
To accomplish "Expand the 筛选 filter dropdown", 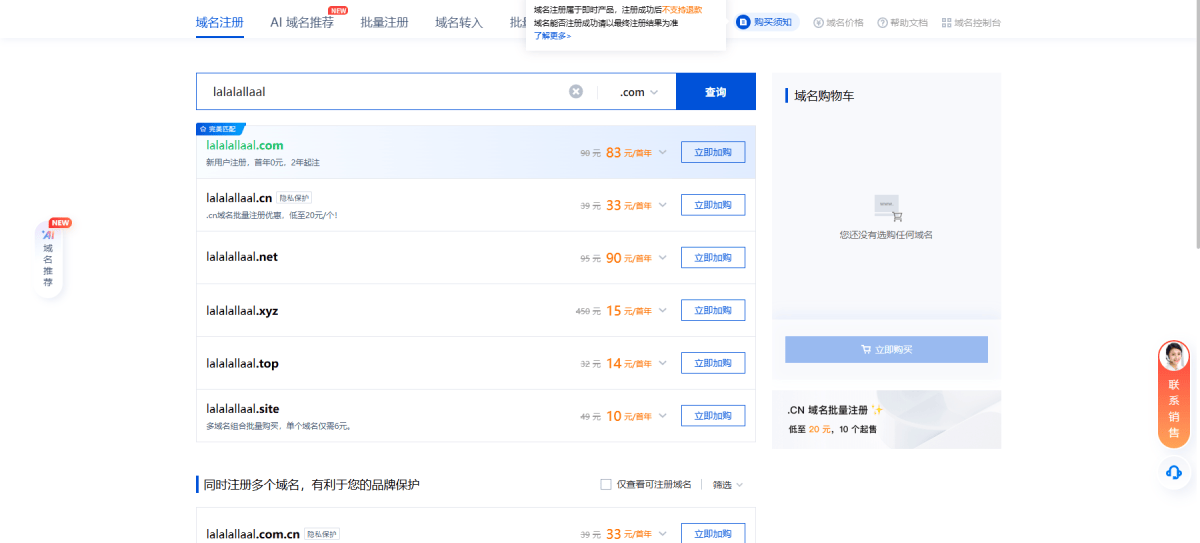I will pyautogui.click(x=728, y=485).
